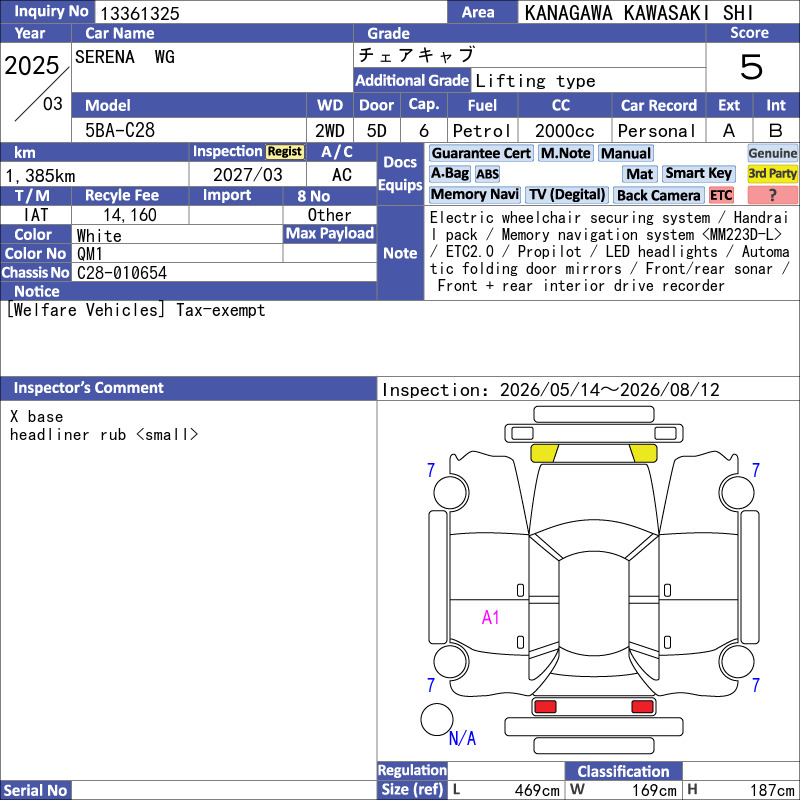Image resolution: width=800 pixels, height=800 pixels.
Task: Select the 2WD drive value
Action: [x=330, y=131]
